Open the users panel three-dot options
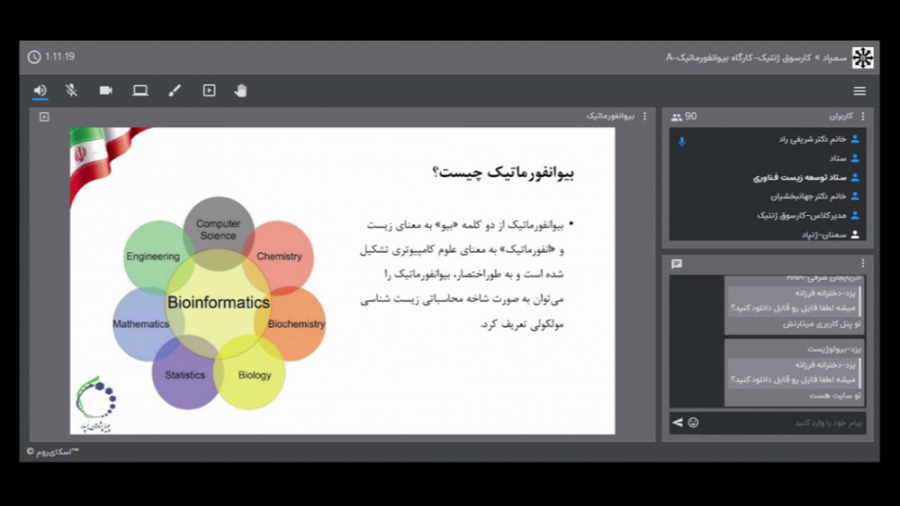 pos(863,117)
